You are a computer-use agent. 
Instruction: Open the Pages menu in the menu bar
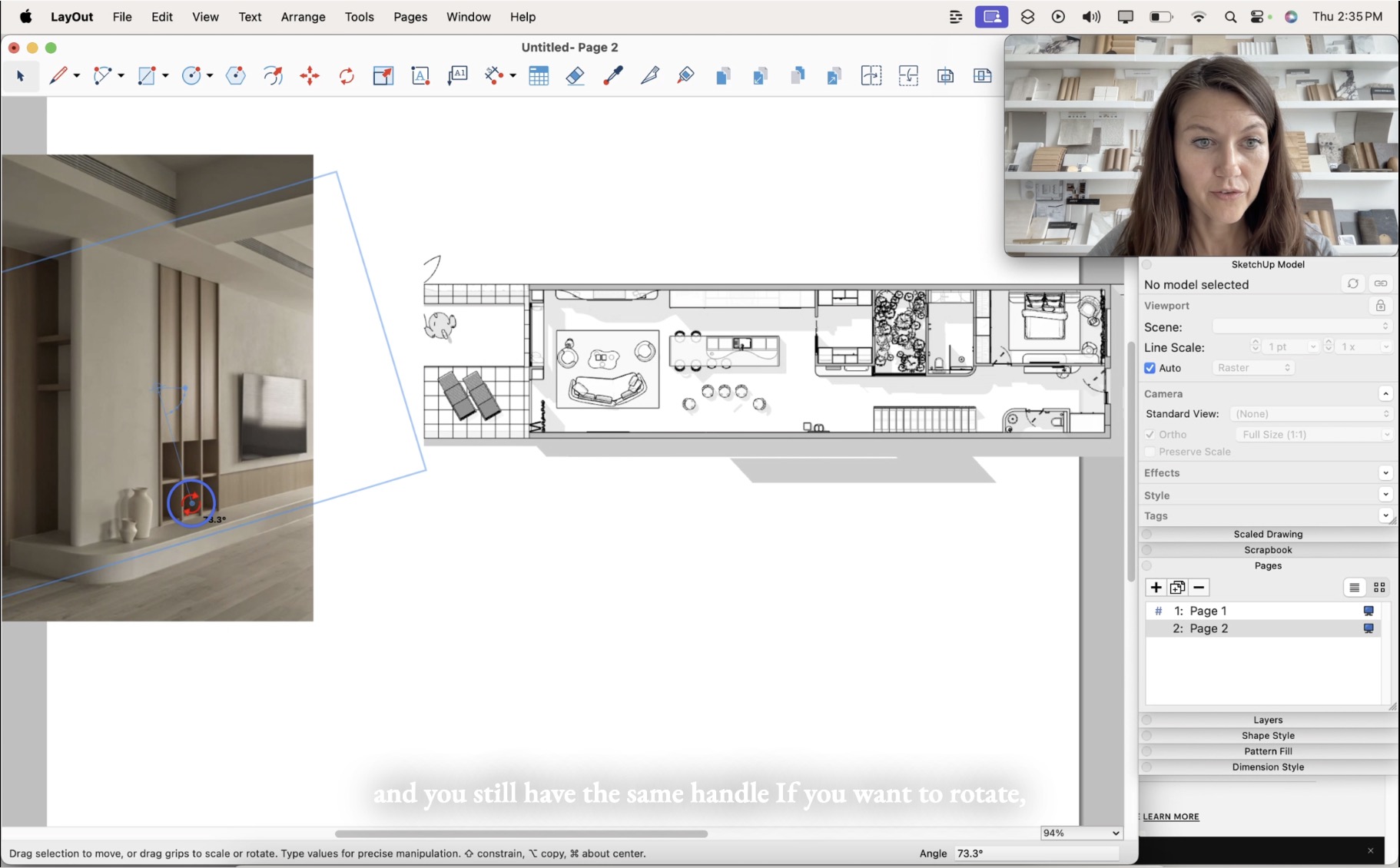pos(410,16)
